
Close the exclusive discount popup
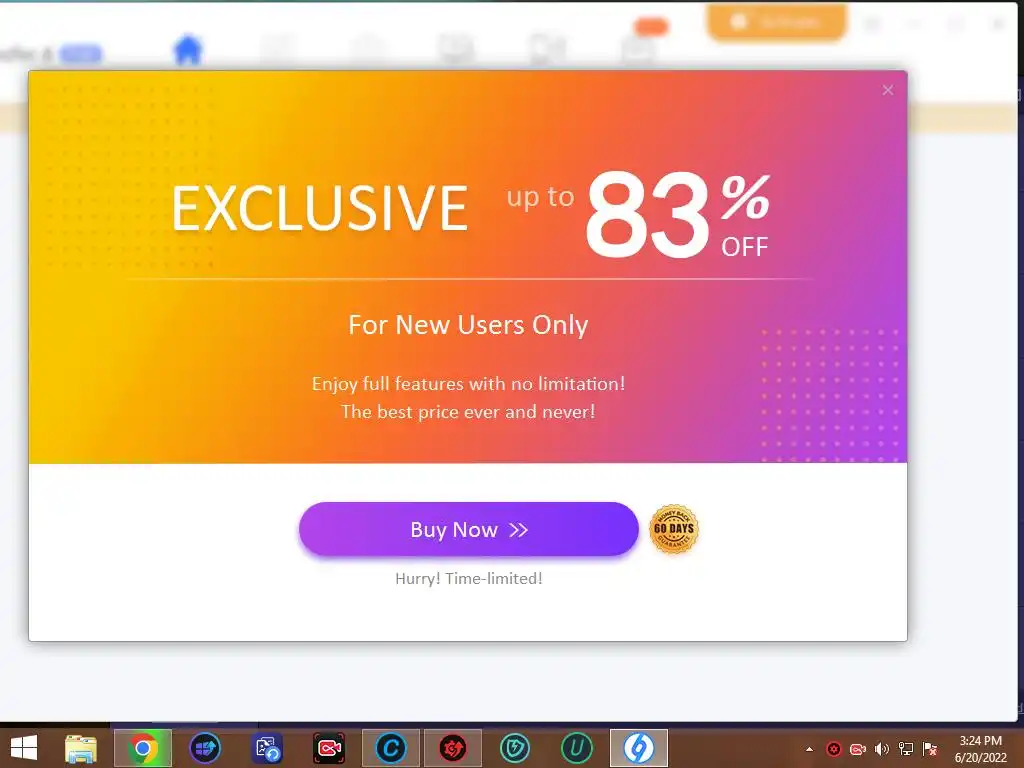pos(888,90)
